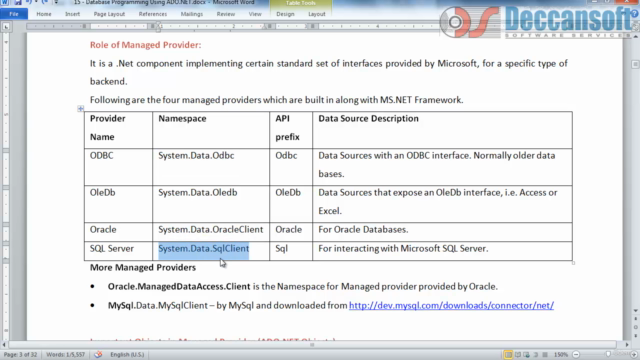This screenshot has height=360, width=640.
Task: Click the Next Page button below the scrollbar
Action: 636,335
